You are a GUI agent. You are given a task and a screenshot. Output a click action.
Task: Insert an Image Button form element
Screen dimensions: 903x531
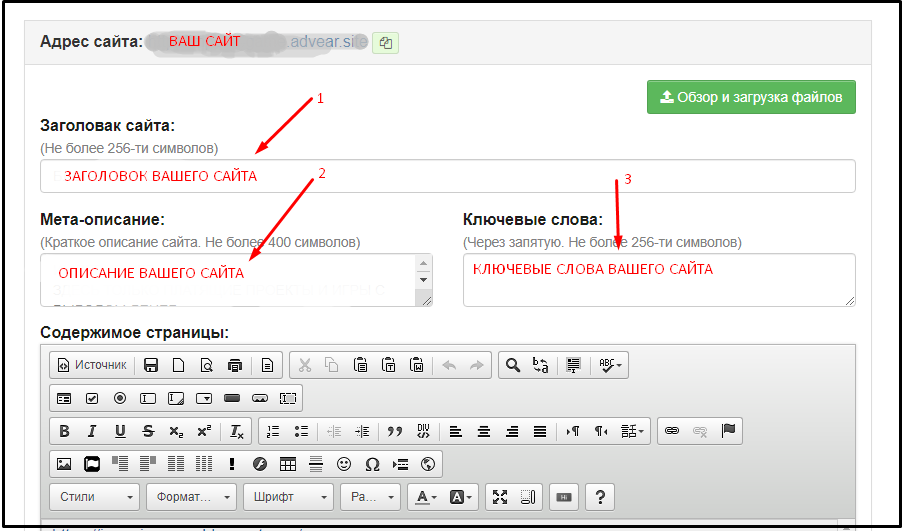260,399
